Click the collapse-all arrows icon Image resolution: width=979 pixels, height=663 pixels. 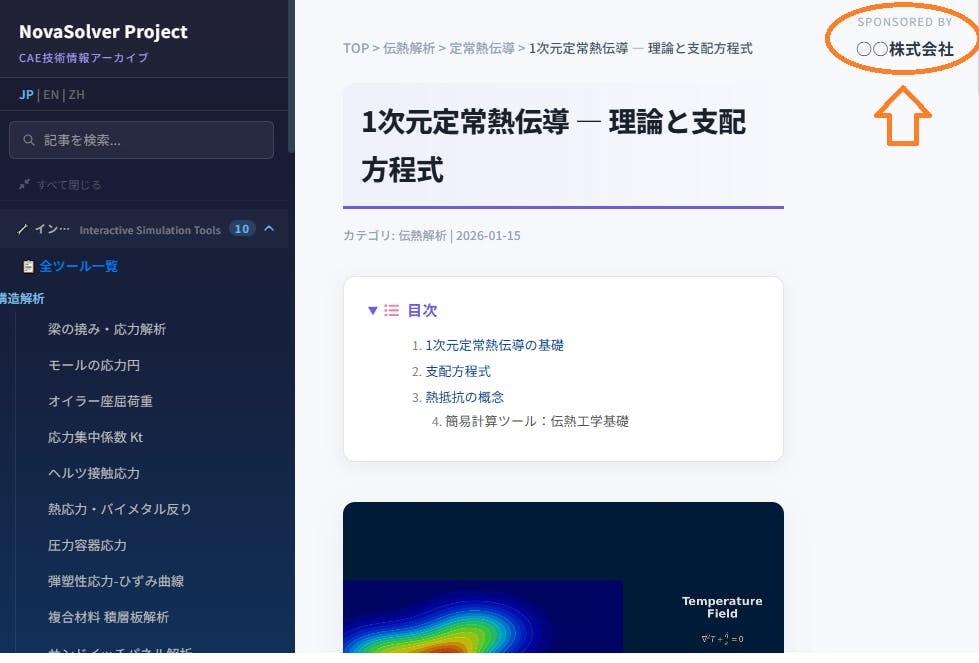[x=24, y=185]
